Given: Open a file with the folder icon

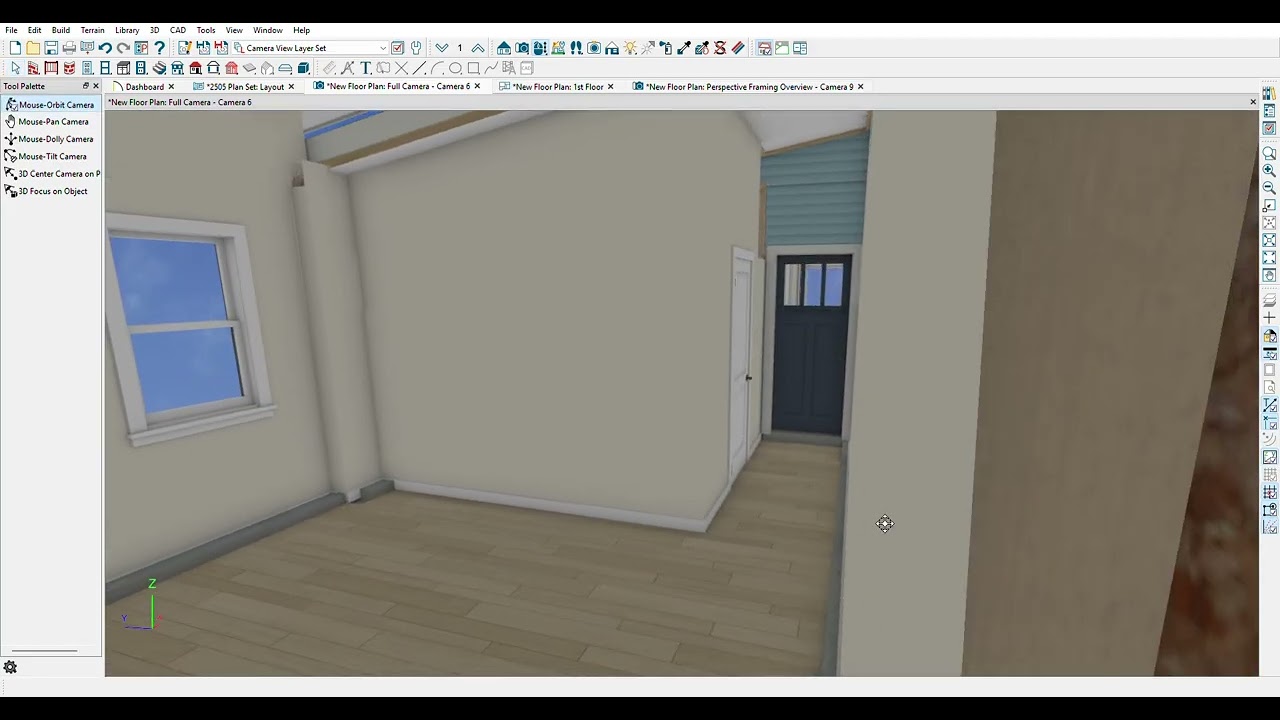Looking at the screenshot, I should click(33, 48).
